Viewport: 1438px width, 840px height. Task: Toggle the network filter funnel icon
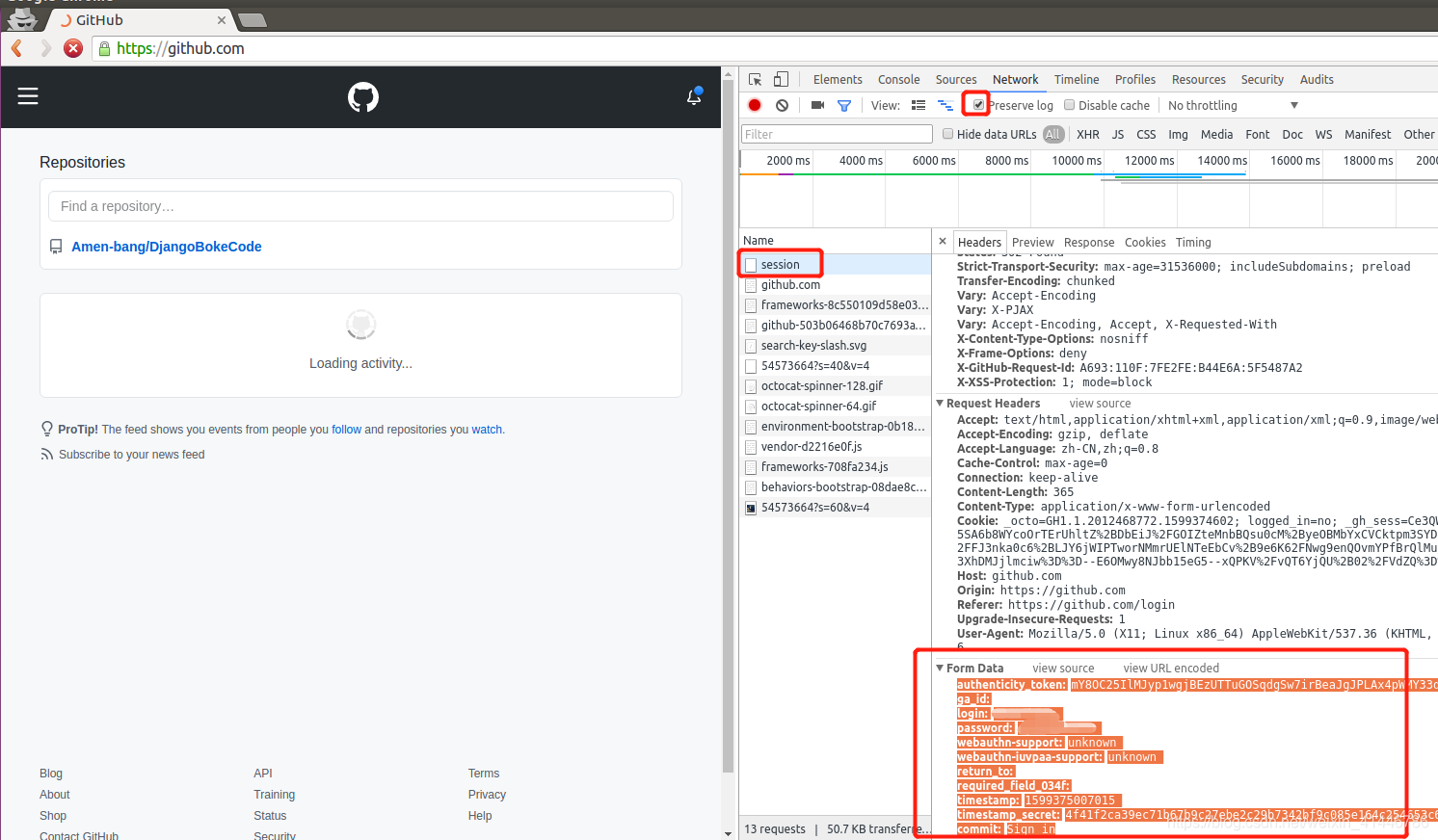tap(844, 105)
